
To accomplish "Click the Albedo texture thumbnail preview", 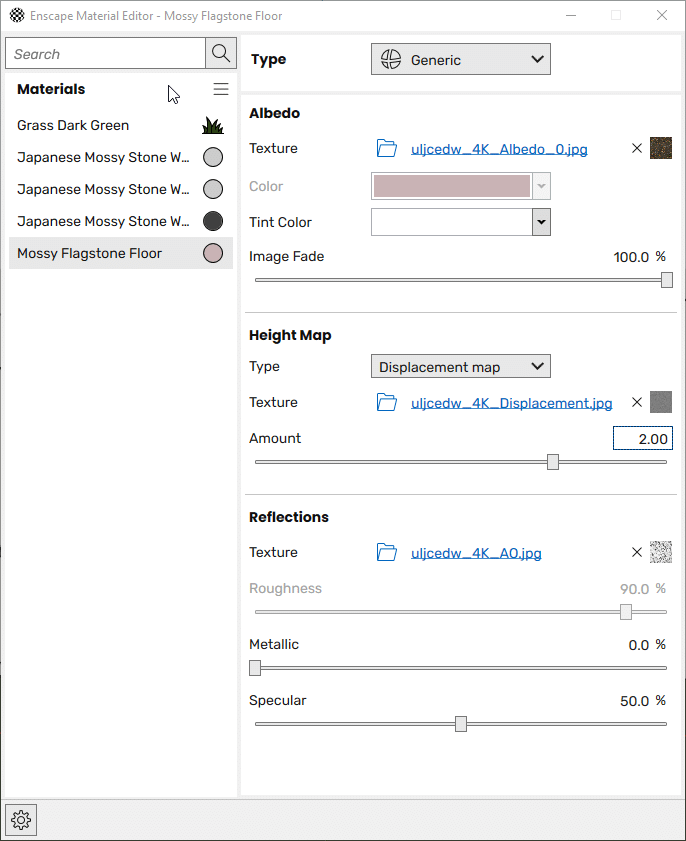I will pyautogui.click(x=661, y=149).
